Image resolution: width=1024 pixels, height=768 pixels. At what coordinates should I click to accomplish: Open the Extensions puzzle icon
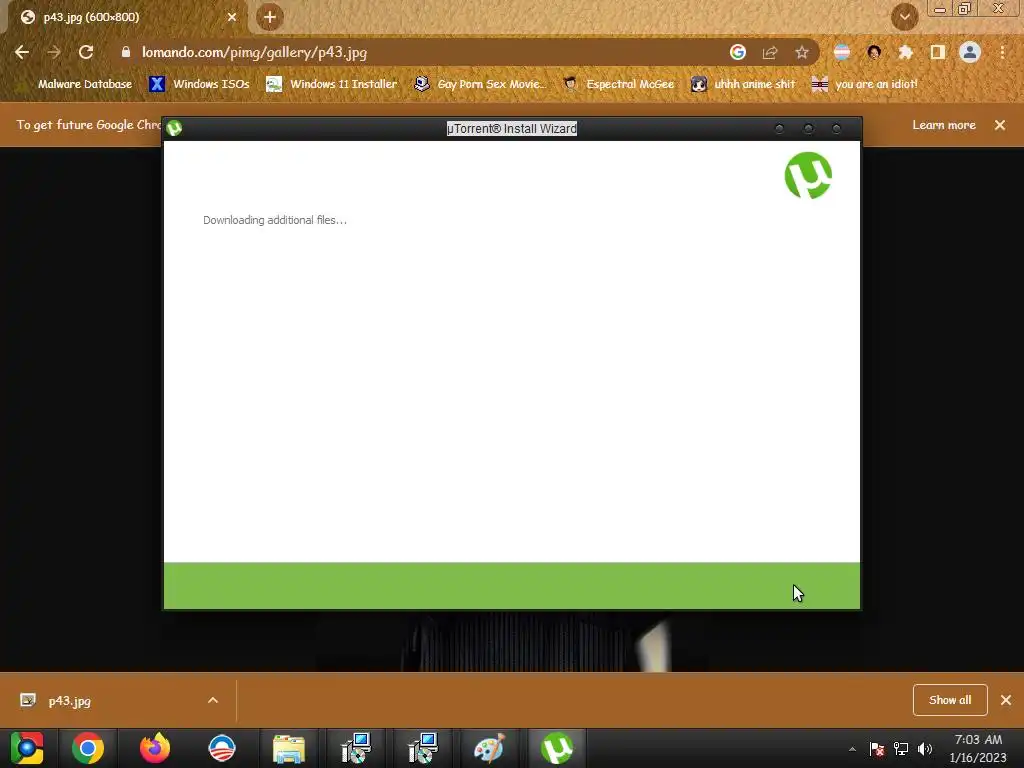(906, 52)
